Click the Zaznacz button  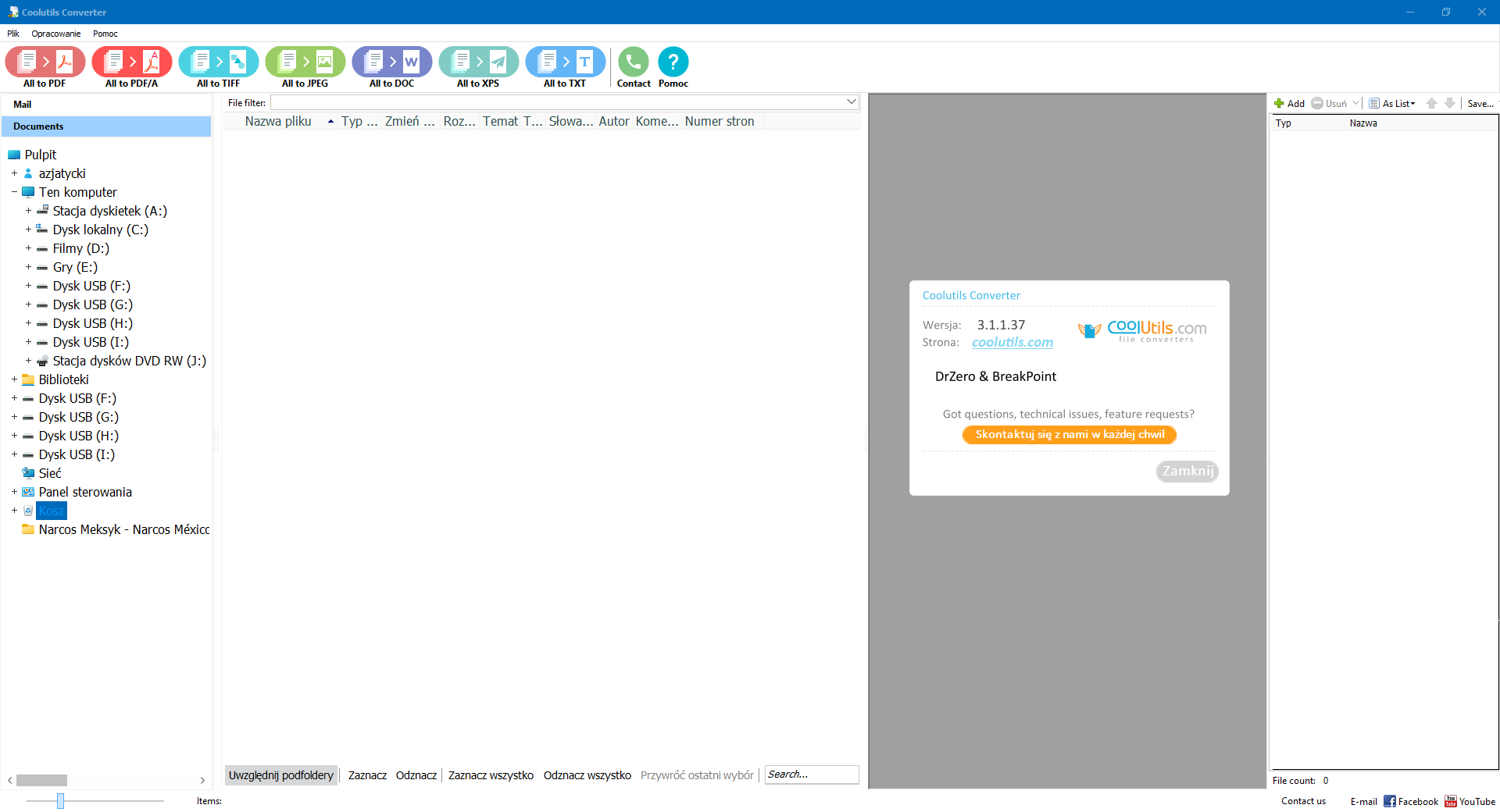(x=367, y=775)
